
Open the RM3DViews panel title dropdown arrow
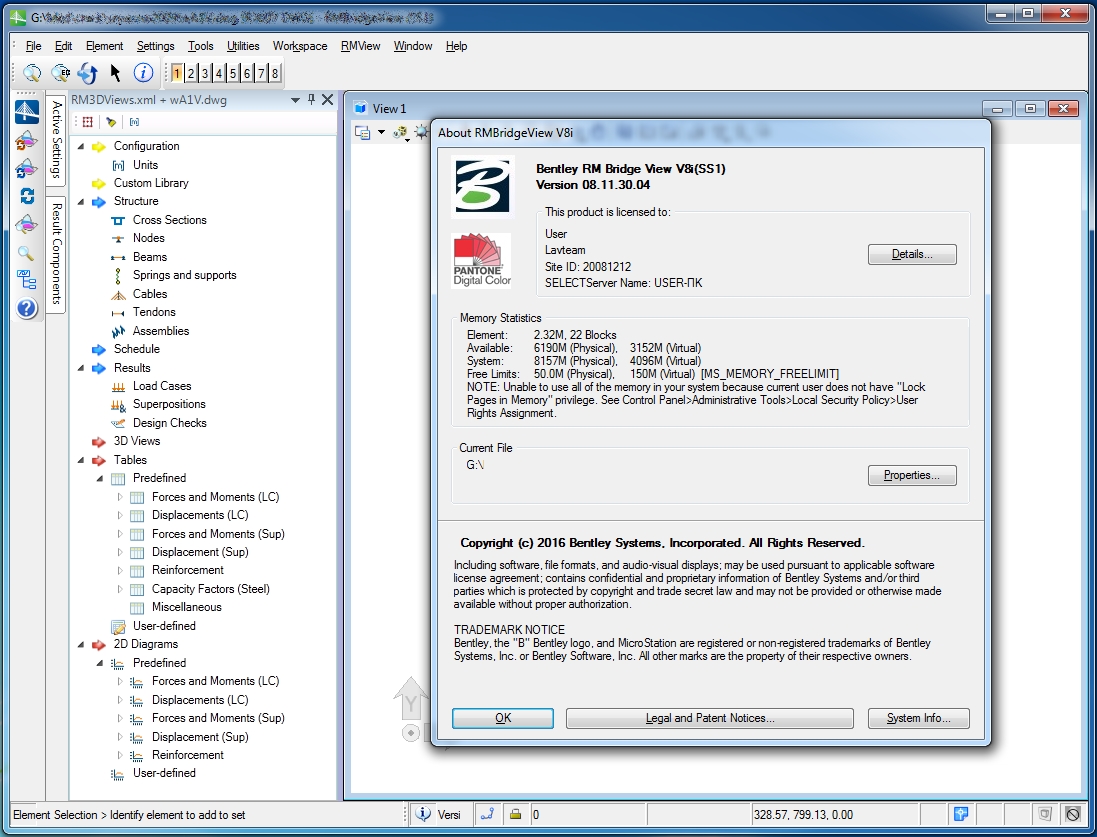tap(295, 100)
